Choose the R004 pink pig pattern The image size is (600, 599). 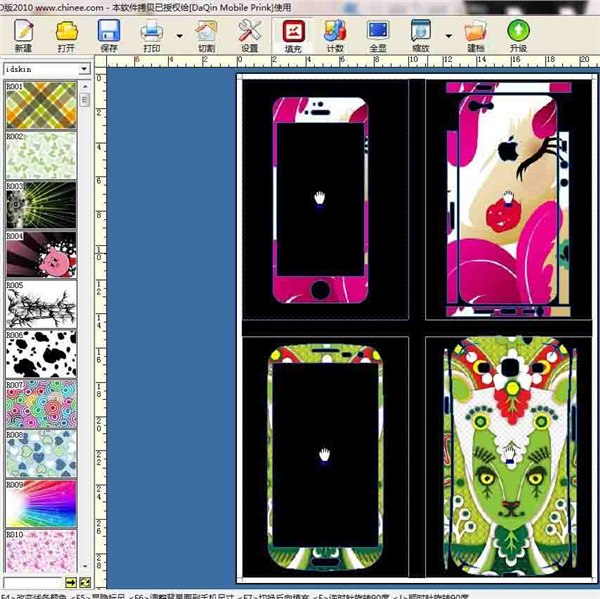coord(41,254)
